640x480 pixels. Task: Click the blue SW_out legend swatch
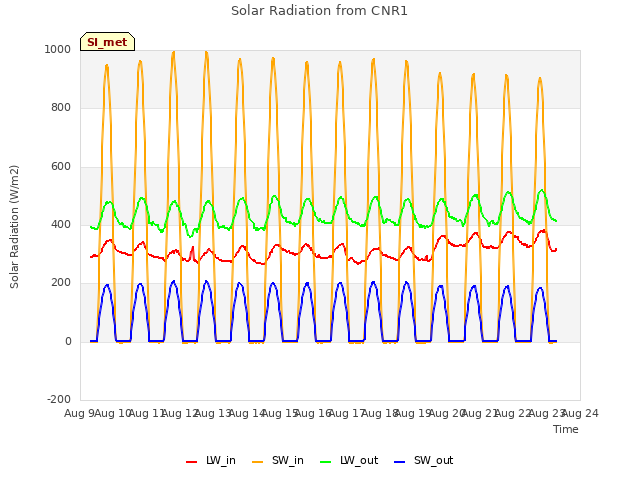point(400,462)
